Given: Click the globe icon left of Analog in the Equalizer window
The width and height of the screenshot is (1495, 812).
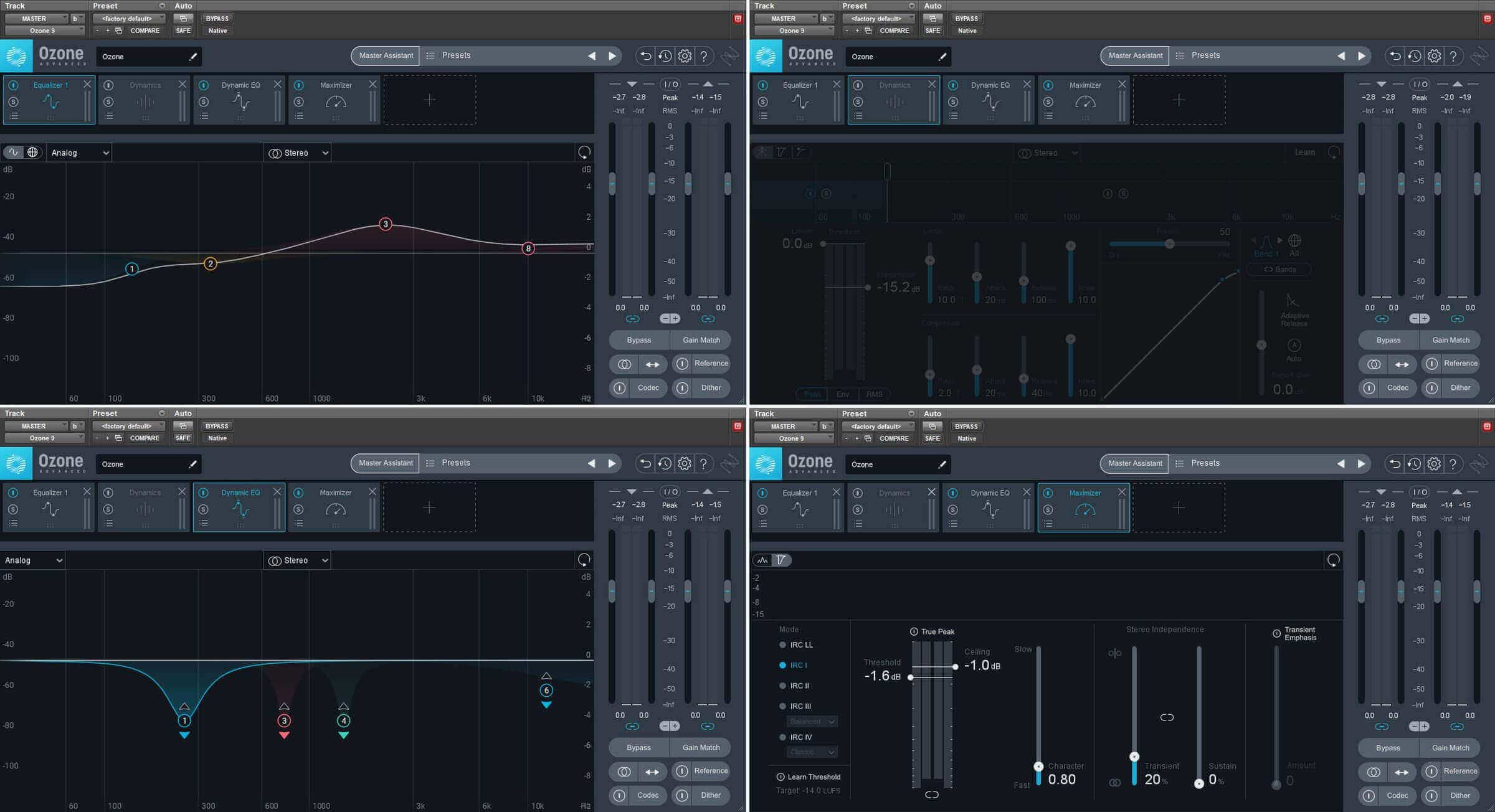Looking at the screenshot, I should 32,153.
